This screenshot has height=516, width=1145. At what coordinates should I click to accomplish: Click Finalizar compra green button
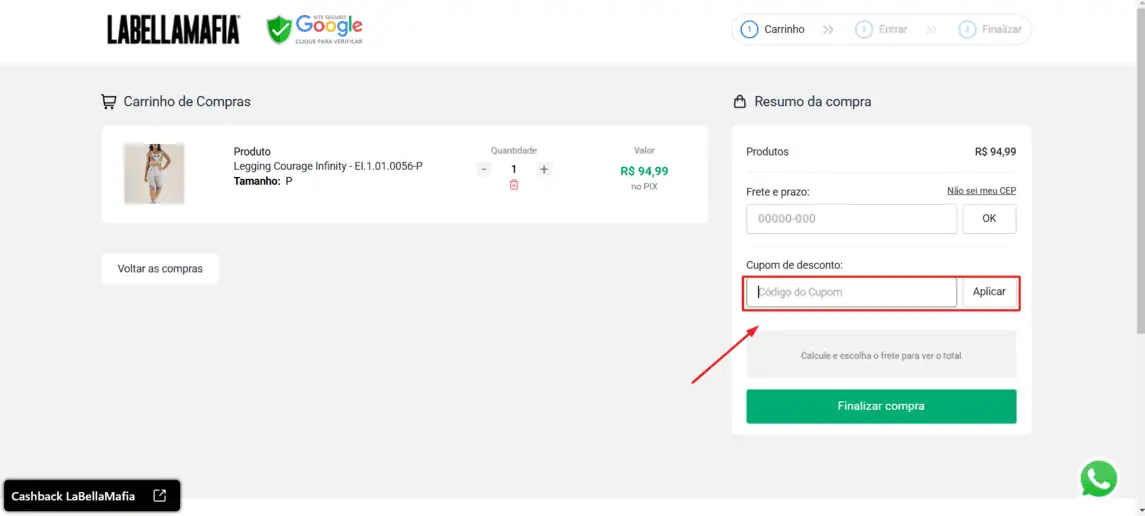[x=881, y=406]
